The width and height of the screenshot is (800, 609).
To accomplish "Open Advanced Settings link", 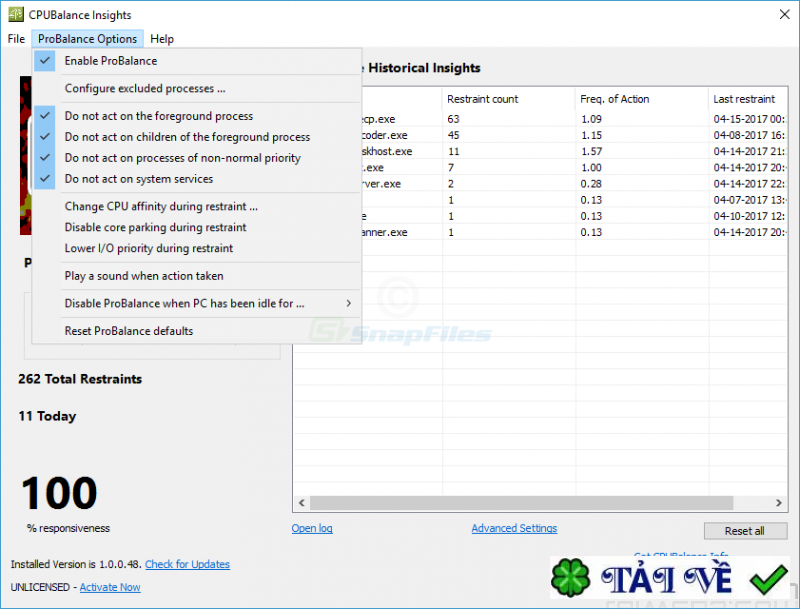I will tap(514, 528).
